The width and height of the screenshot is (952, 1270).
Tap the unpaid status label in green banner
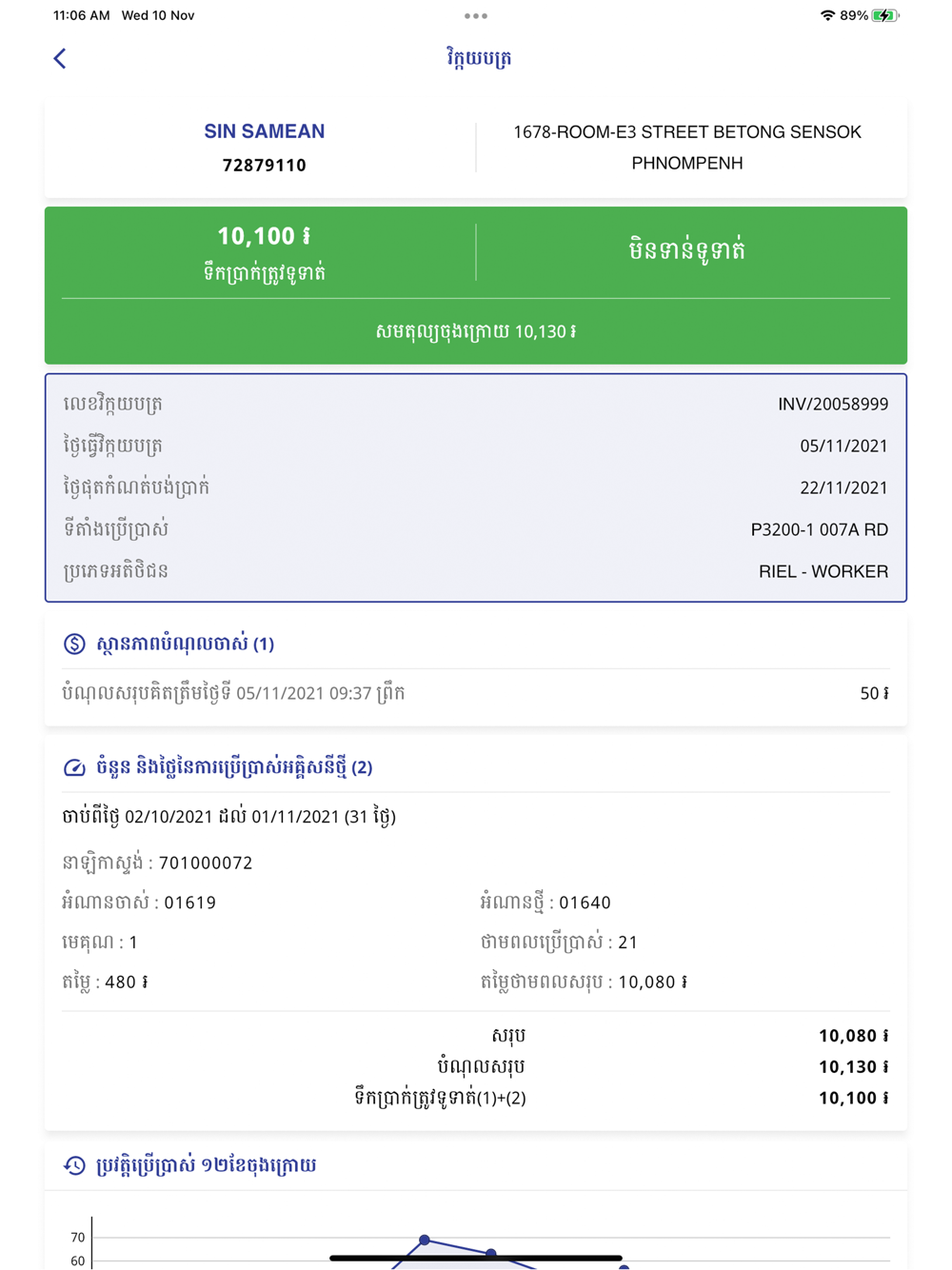click(x=686, y=250)
